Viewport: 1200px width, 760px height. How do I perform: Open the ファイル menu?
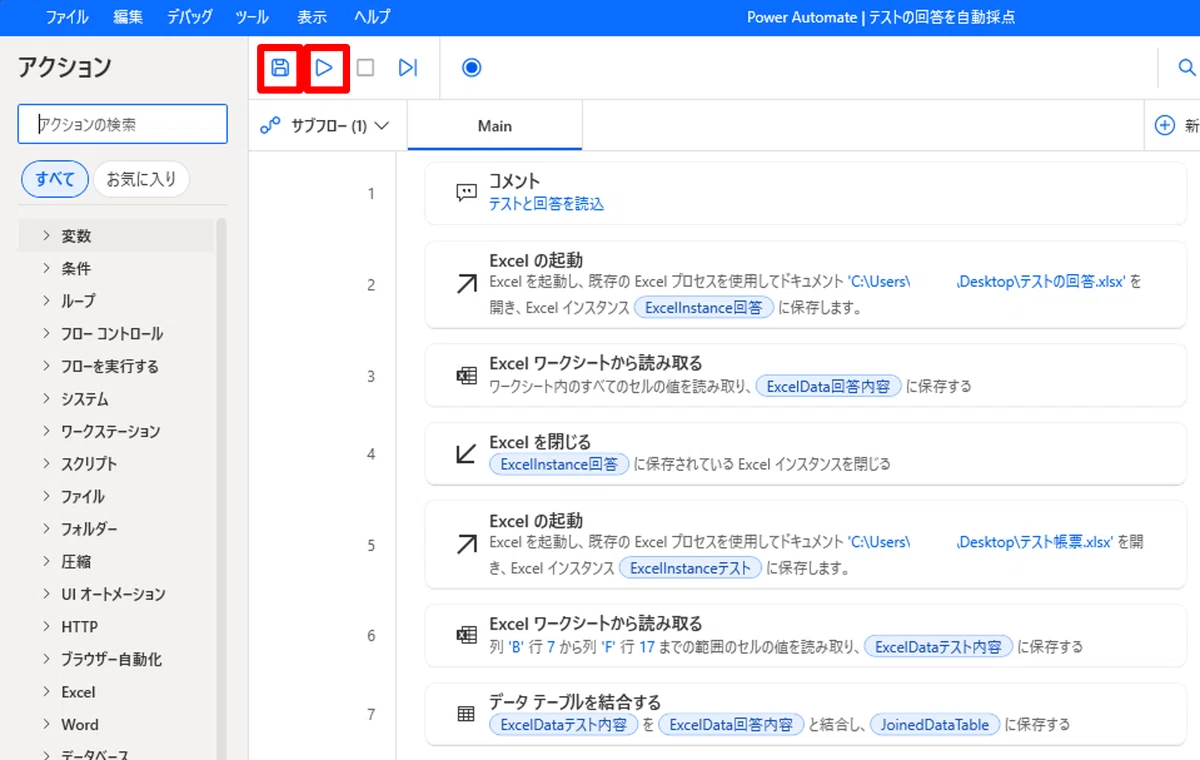(67, 17)
